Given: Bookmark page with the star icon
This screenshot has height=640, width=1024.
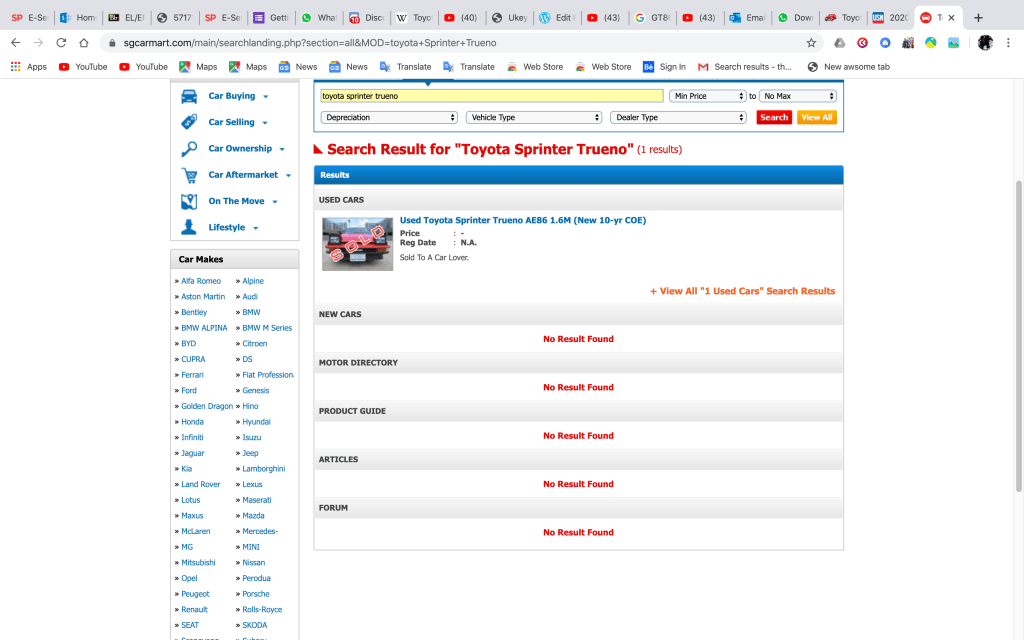Looking at the screenshot, I should [x=811, y=43].
